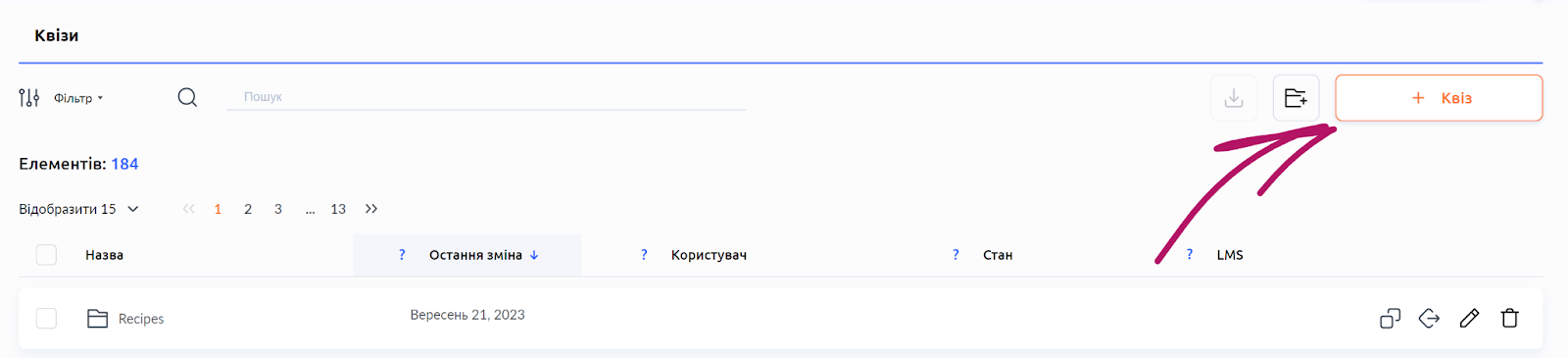Jump to page 13

(338, 209)
